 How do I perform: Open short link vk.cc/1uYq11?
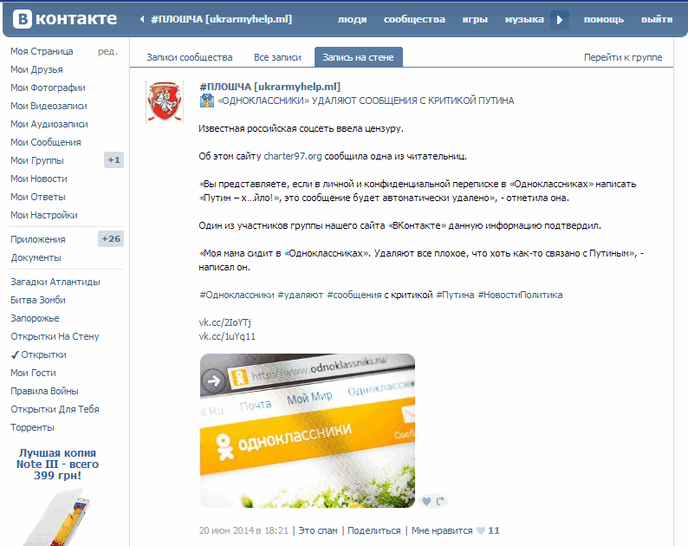click(x=227, y=337)
